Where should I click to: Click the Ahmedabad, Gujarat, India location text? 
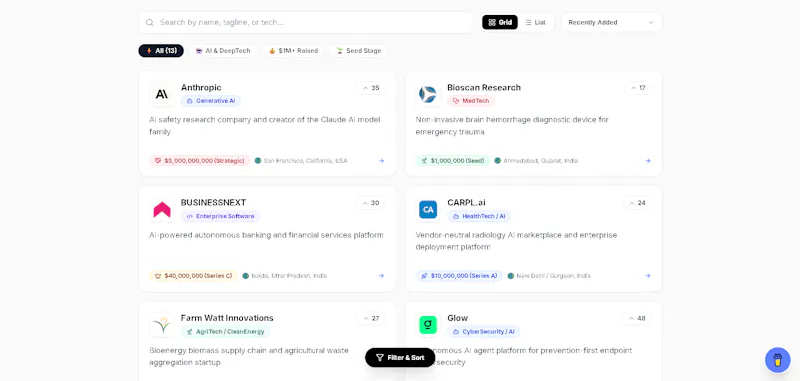coord(541,161)
